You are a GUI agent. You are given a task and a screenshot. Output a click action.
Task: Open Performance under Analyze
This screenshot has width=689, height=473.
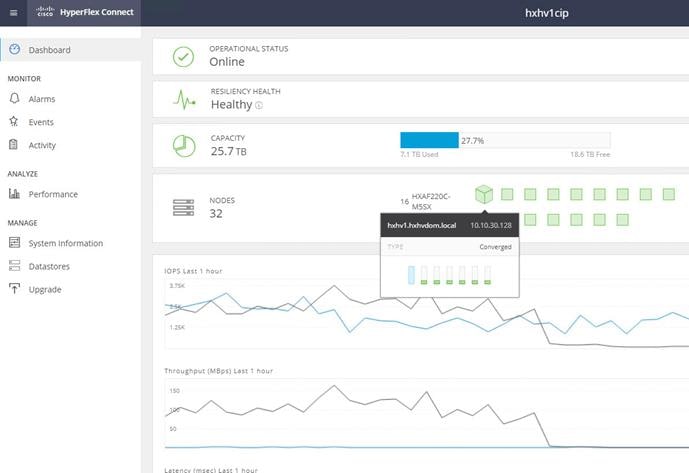coord(53,194)
